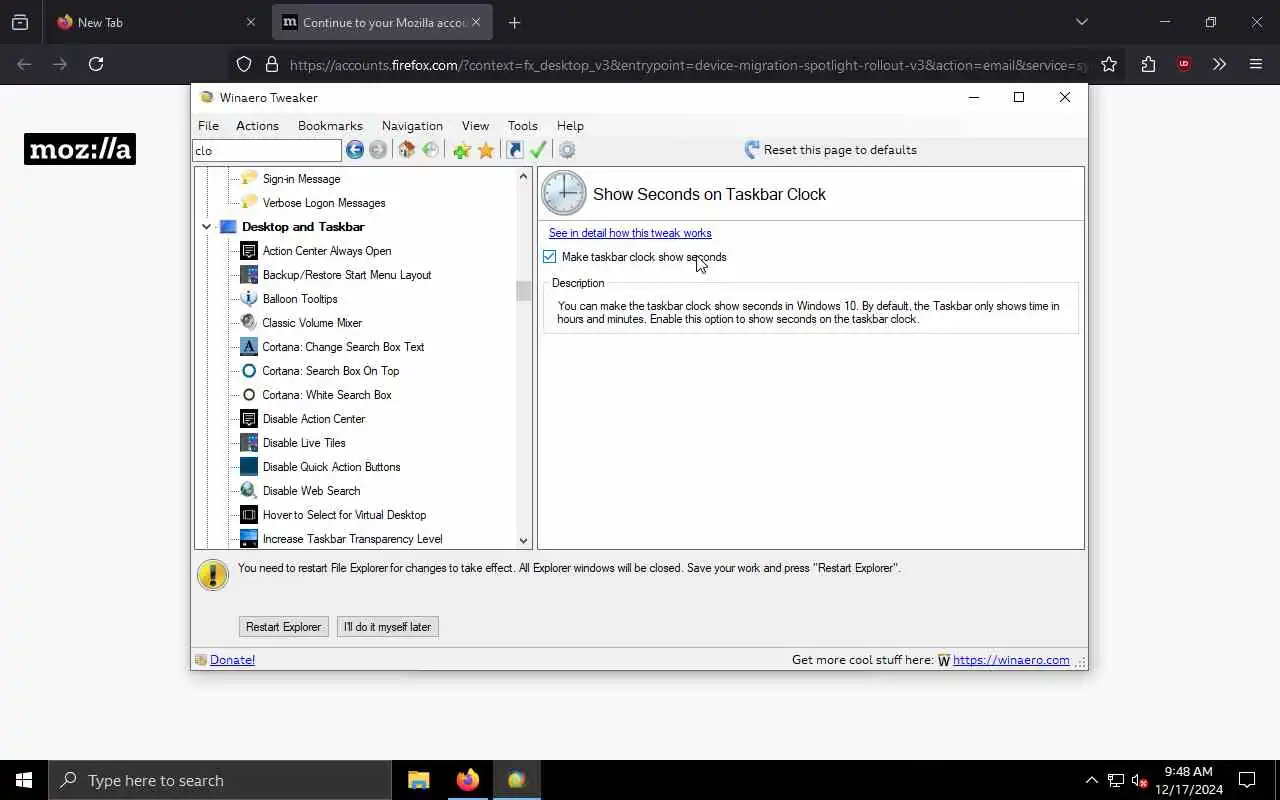
Task: Click the greyed forward arrow toolbar icon
Action: pos(378,150)
